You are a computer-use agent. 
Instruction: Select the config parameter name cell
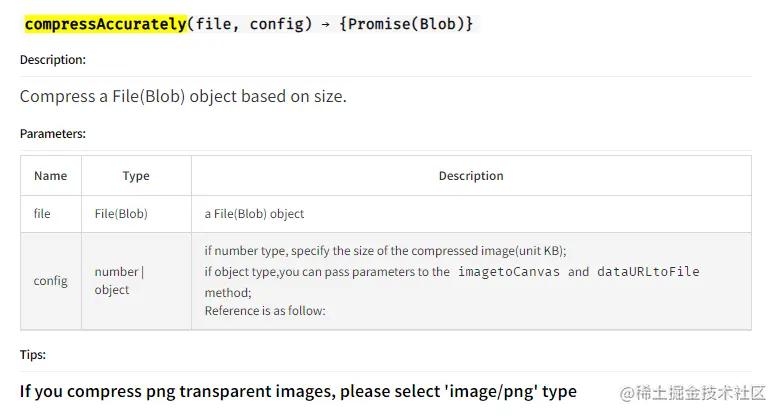pyautogui.click(x=51, y=281)
